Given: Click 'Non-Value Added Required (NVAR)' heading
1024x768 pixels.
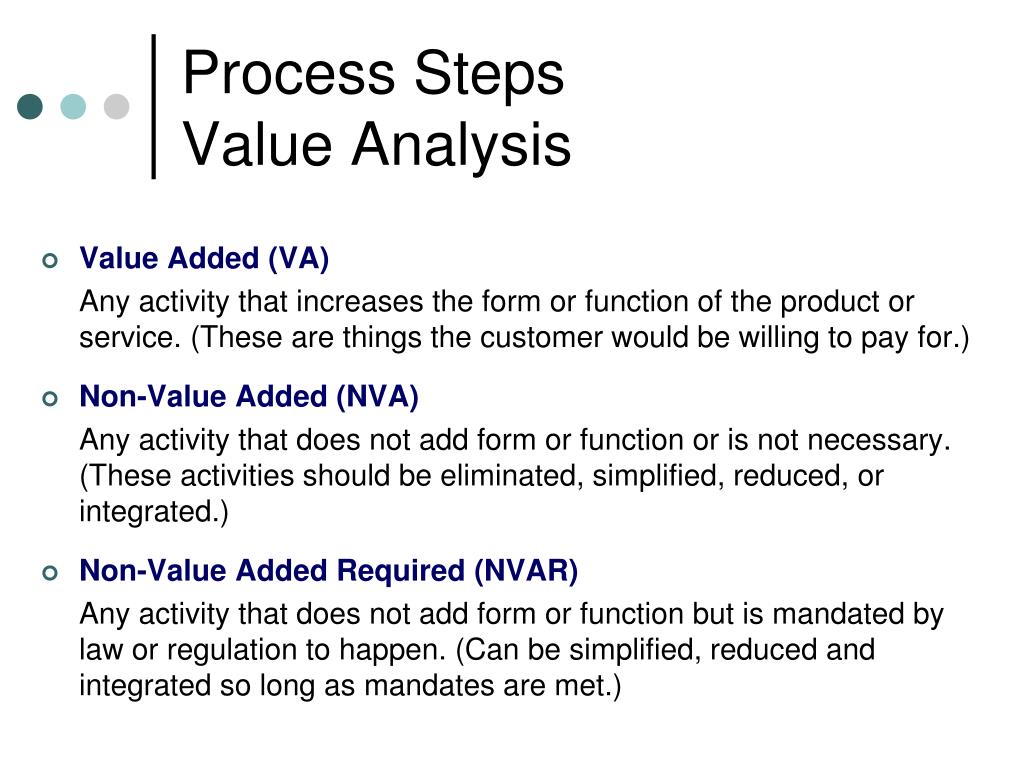Looking at the screenshot, I should [328, 571].
